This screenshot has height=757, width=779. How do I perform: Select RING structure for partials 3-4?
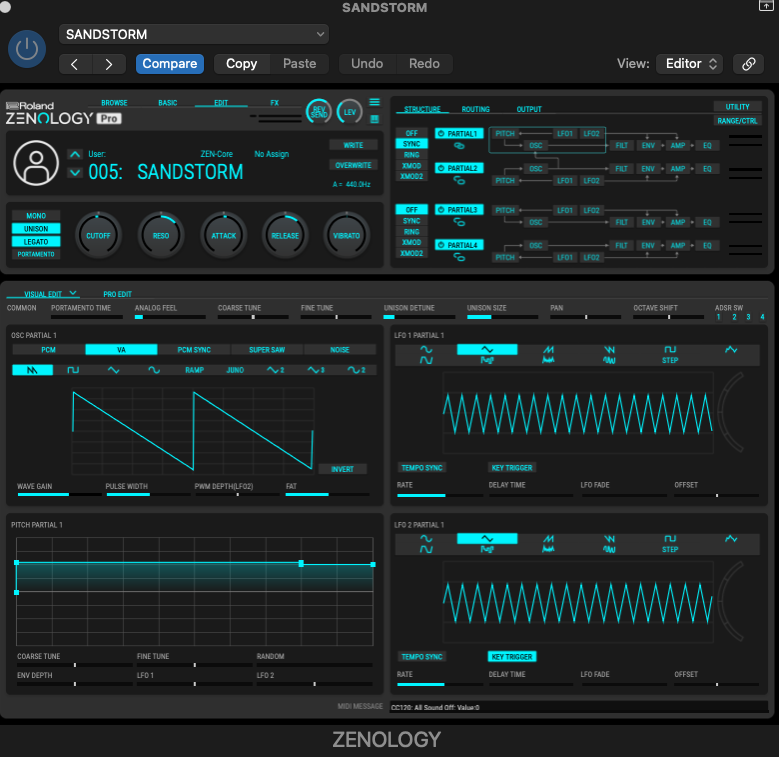411,231
